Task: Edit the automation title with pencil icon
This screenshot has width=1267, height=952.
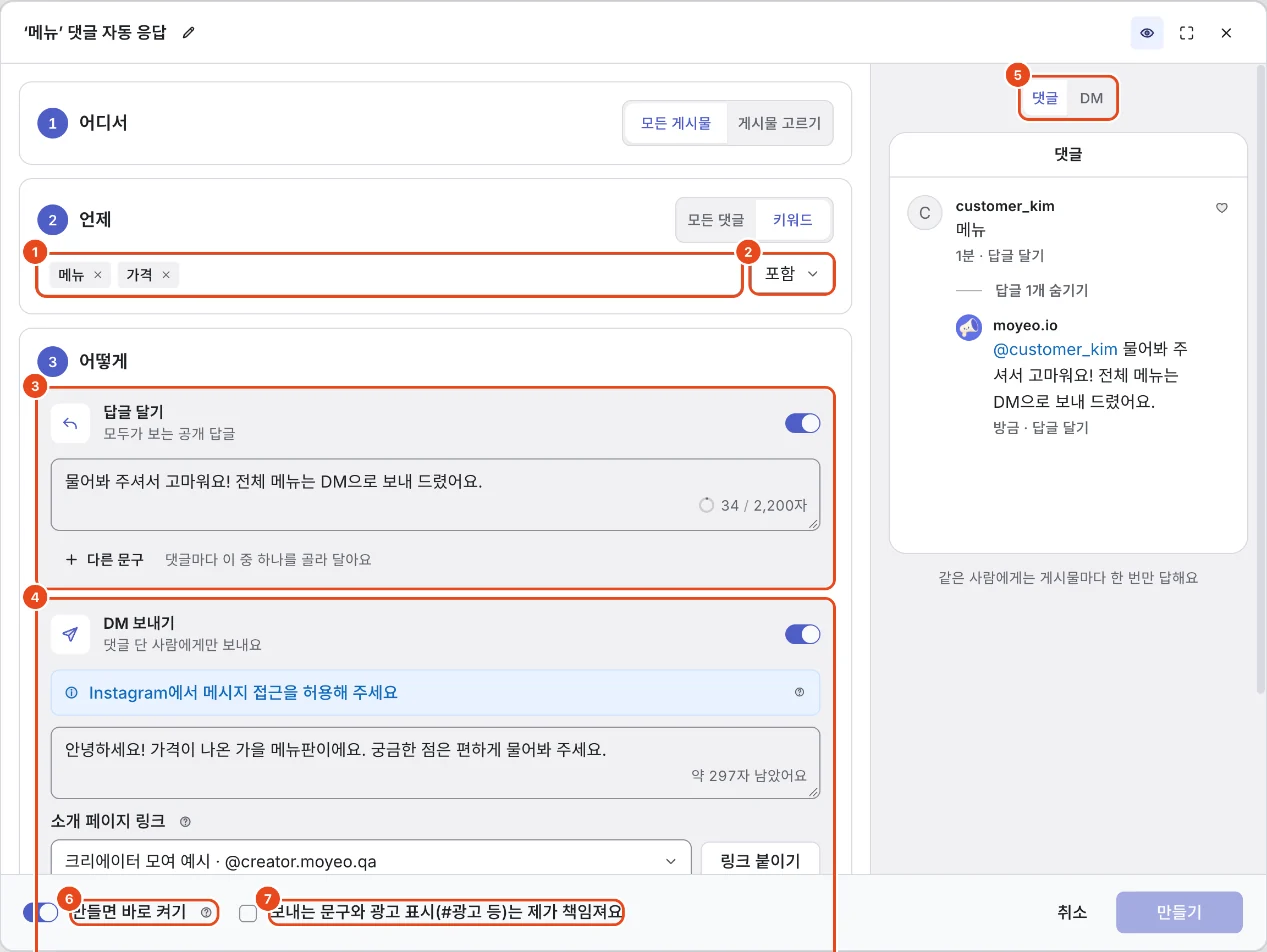Action: [189, 32]
